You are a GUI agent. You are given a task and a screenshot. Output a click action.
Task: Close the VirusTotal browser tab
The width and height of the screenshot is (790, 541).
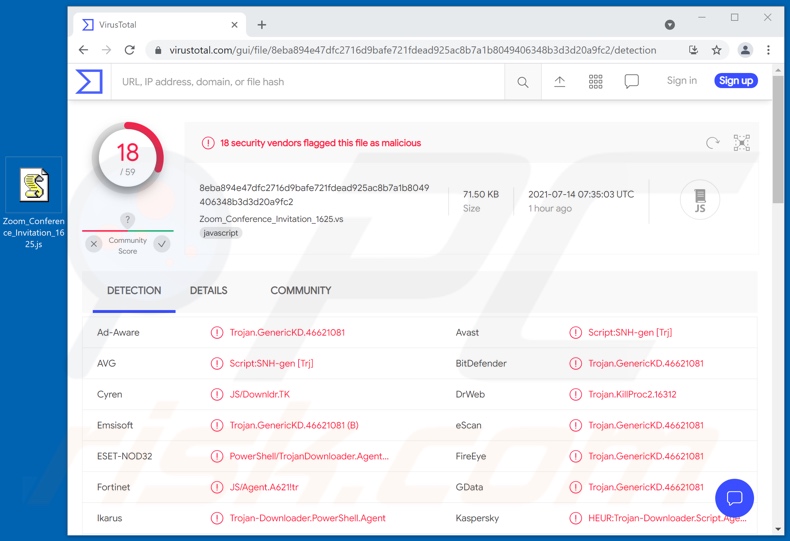tap(234, 25)
